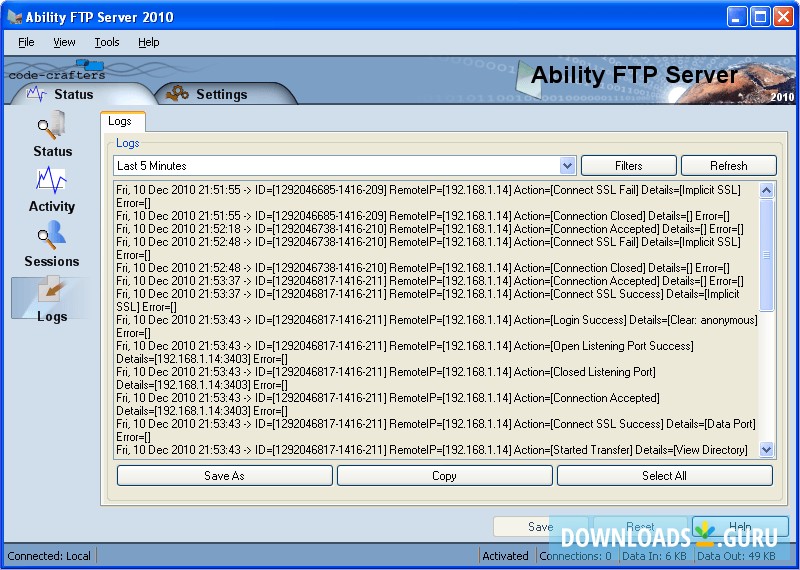
Task: Click the bottom Save button
Action: coord(540,527)
